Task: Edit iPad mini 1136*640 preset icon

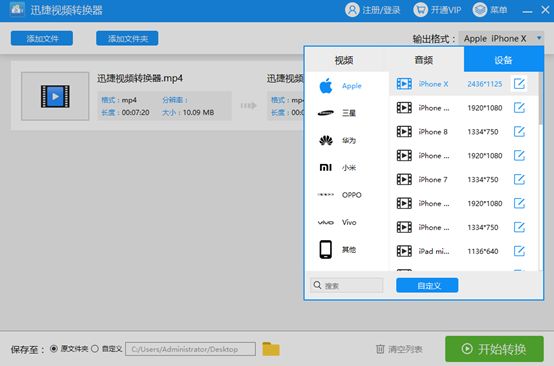Action: click(x=519, y=251)
